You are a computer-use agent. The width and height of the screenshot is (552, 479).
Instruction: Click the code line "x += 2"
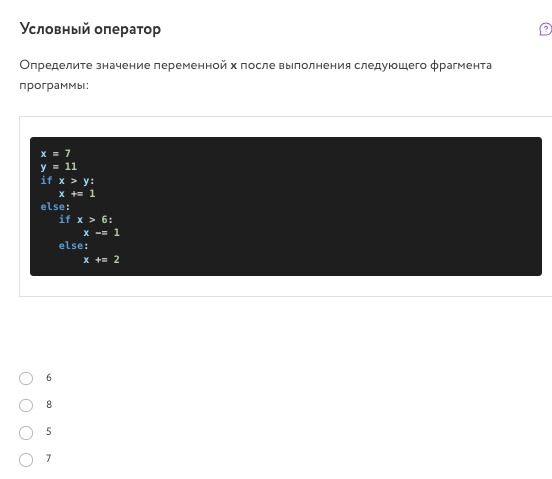(x=102, y=260)
